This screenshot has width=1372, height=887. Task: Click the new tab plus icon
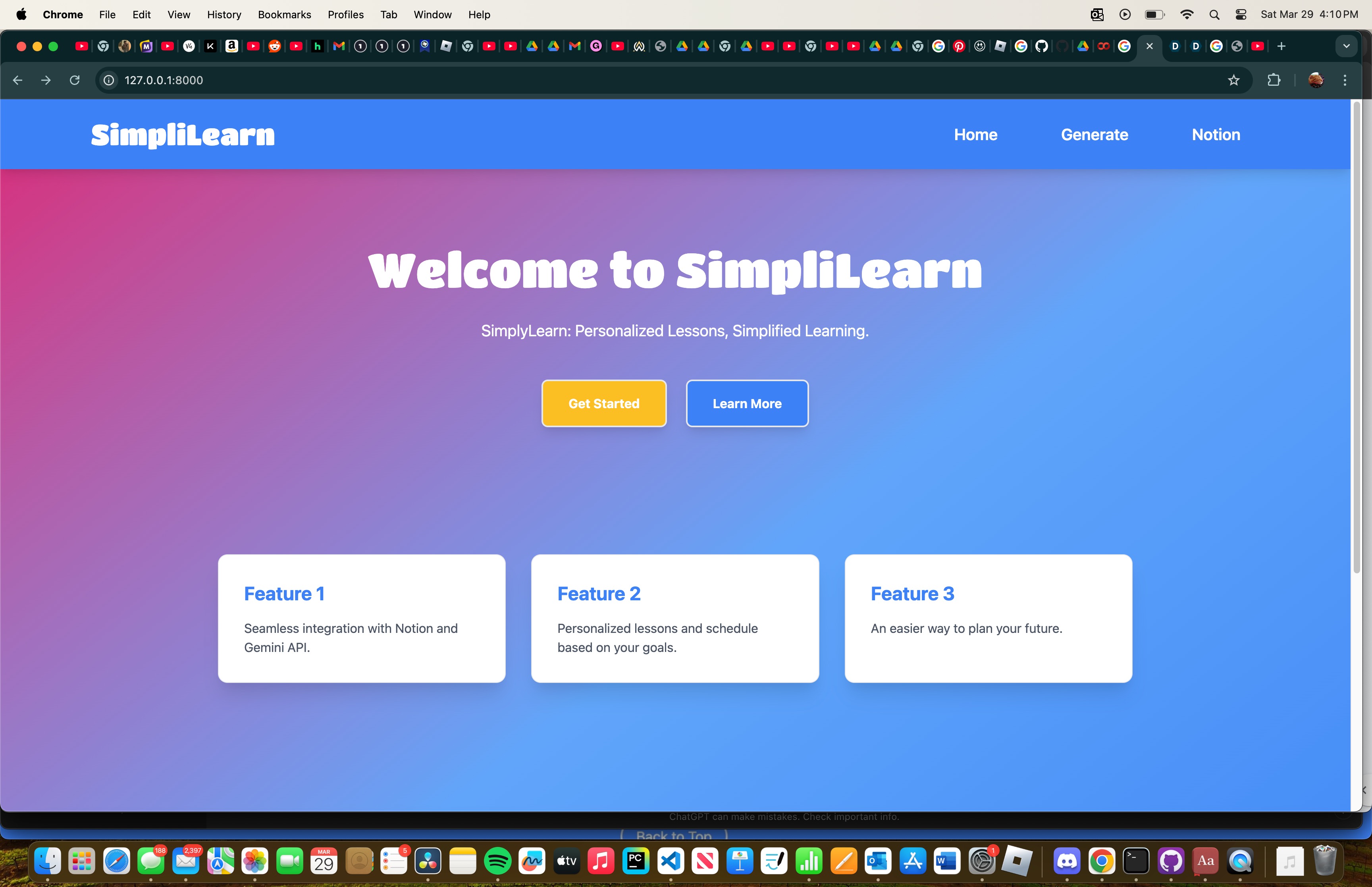click(1281, 46)
